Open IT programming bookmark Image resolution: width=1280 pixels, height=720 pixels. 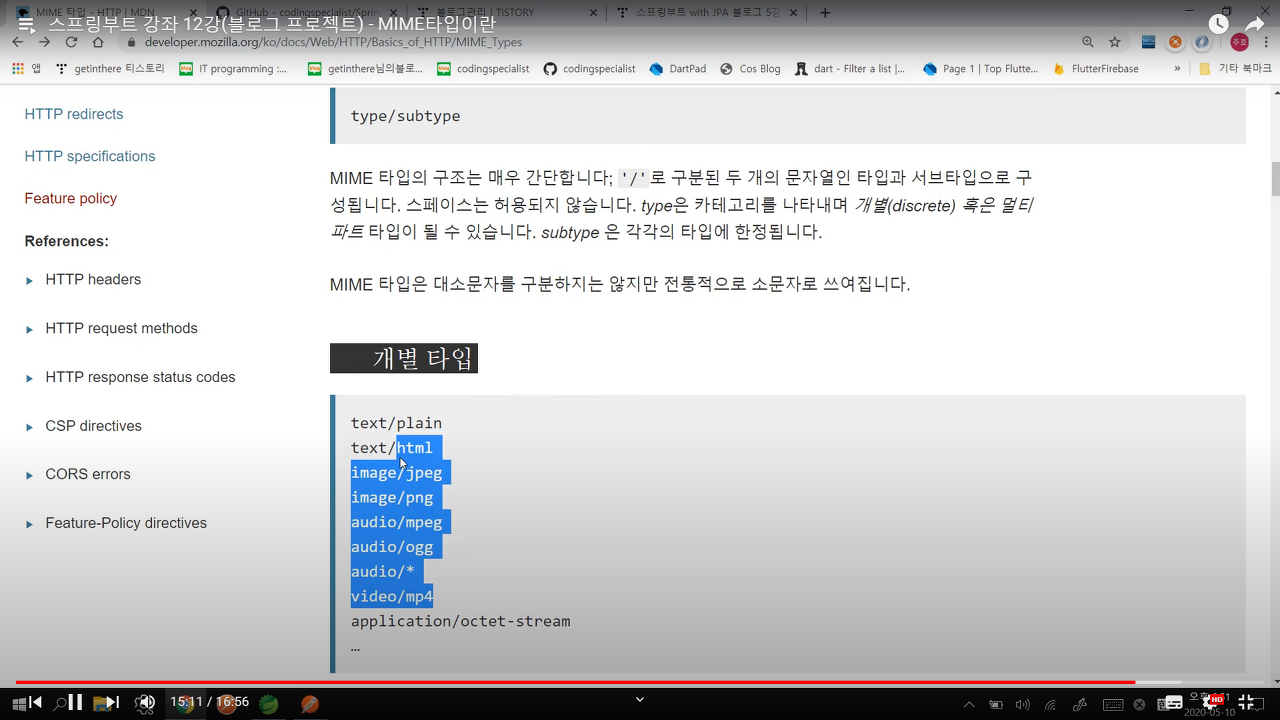(x=233, y=69)
